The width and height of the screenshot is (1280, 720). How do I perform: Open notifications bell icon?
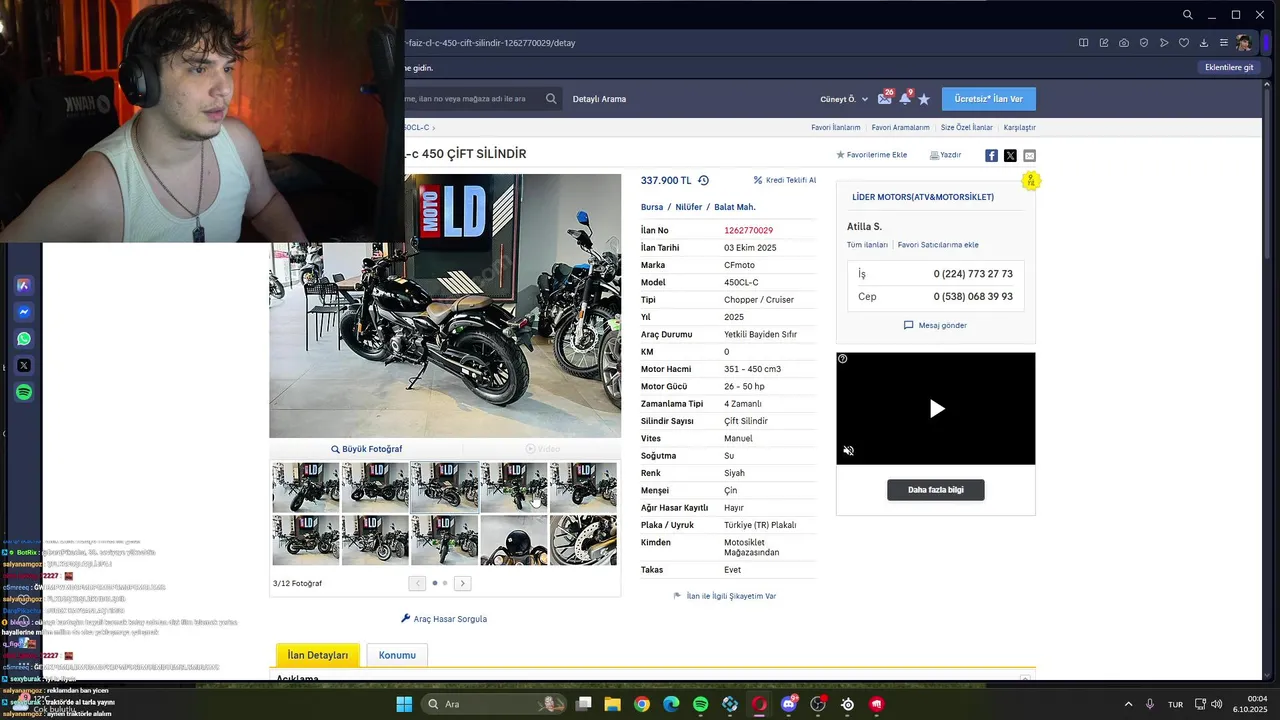click(x=905, y=98)
